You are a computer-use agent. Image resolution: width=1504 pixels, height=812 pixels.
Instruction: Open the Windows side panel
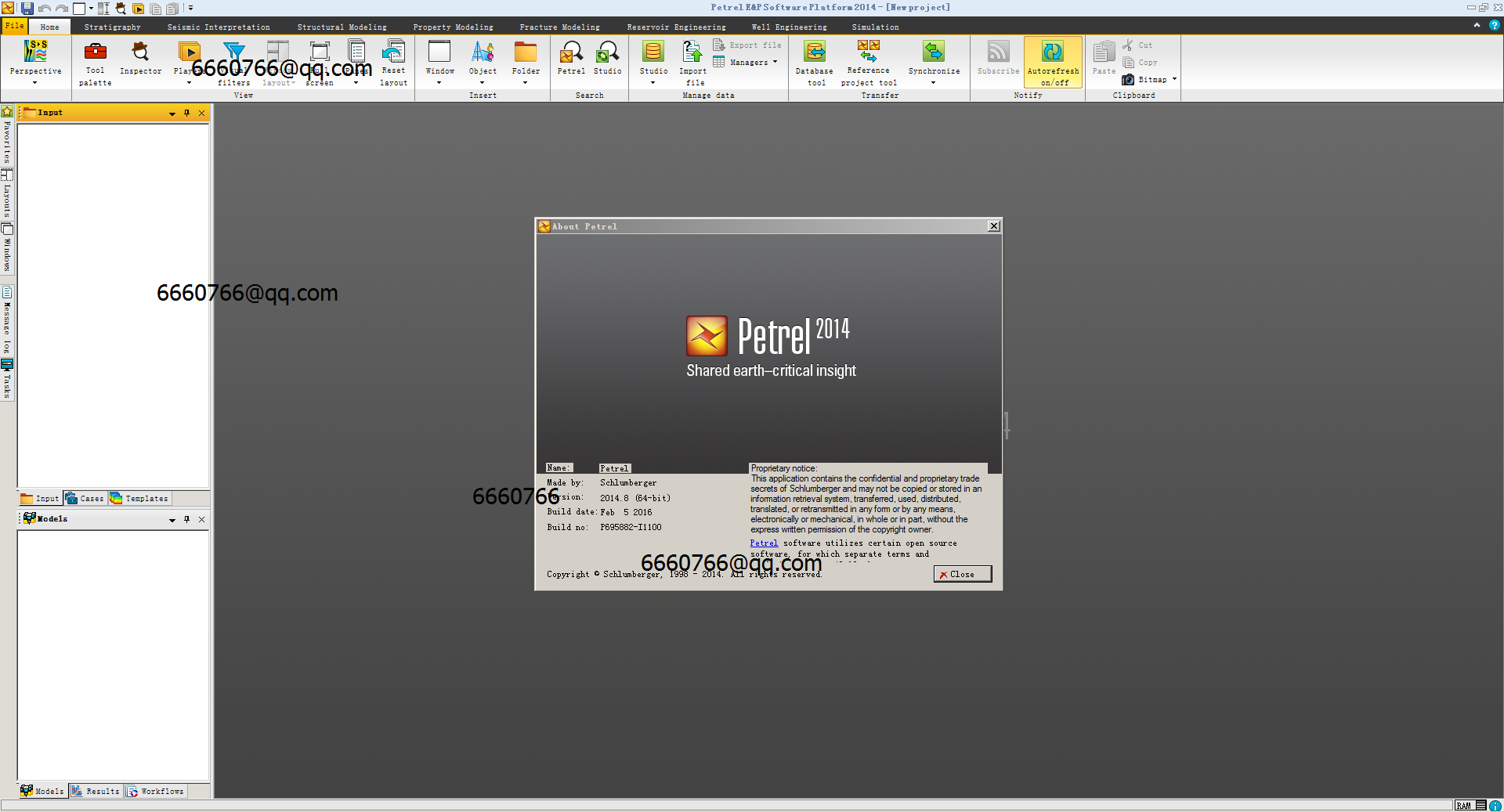coord(7,248)
